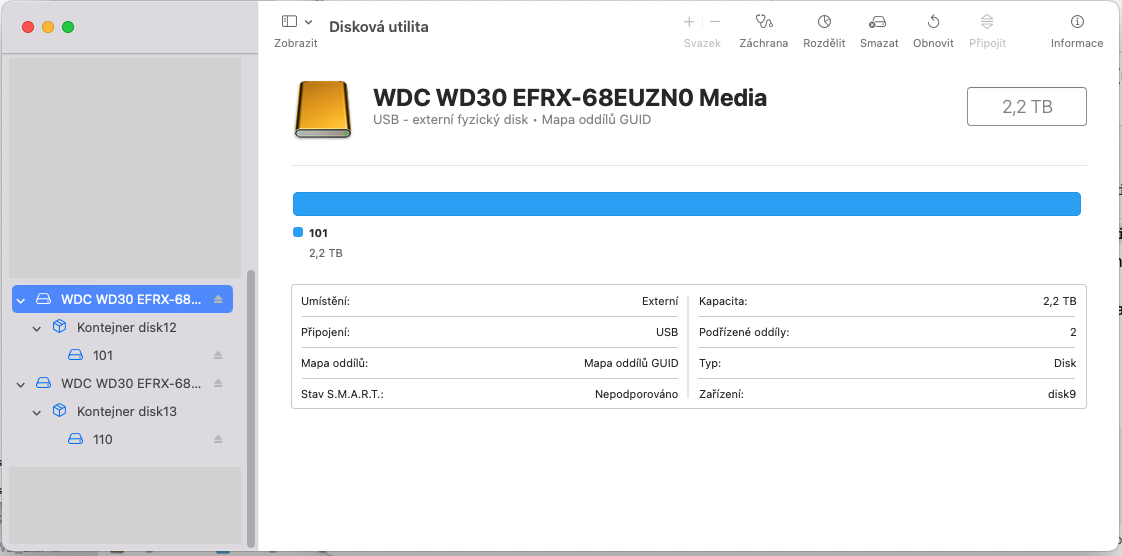Click the selected WDC WD30 disk row

coord(122,299)
